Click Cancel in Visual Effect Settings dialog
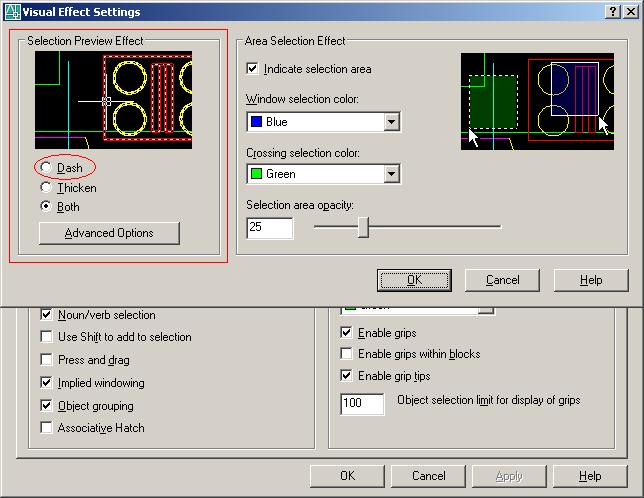This screenshot has width=644, height=498. pyautogui.click(x=502, y=280)
